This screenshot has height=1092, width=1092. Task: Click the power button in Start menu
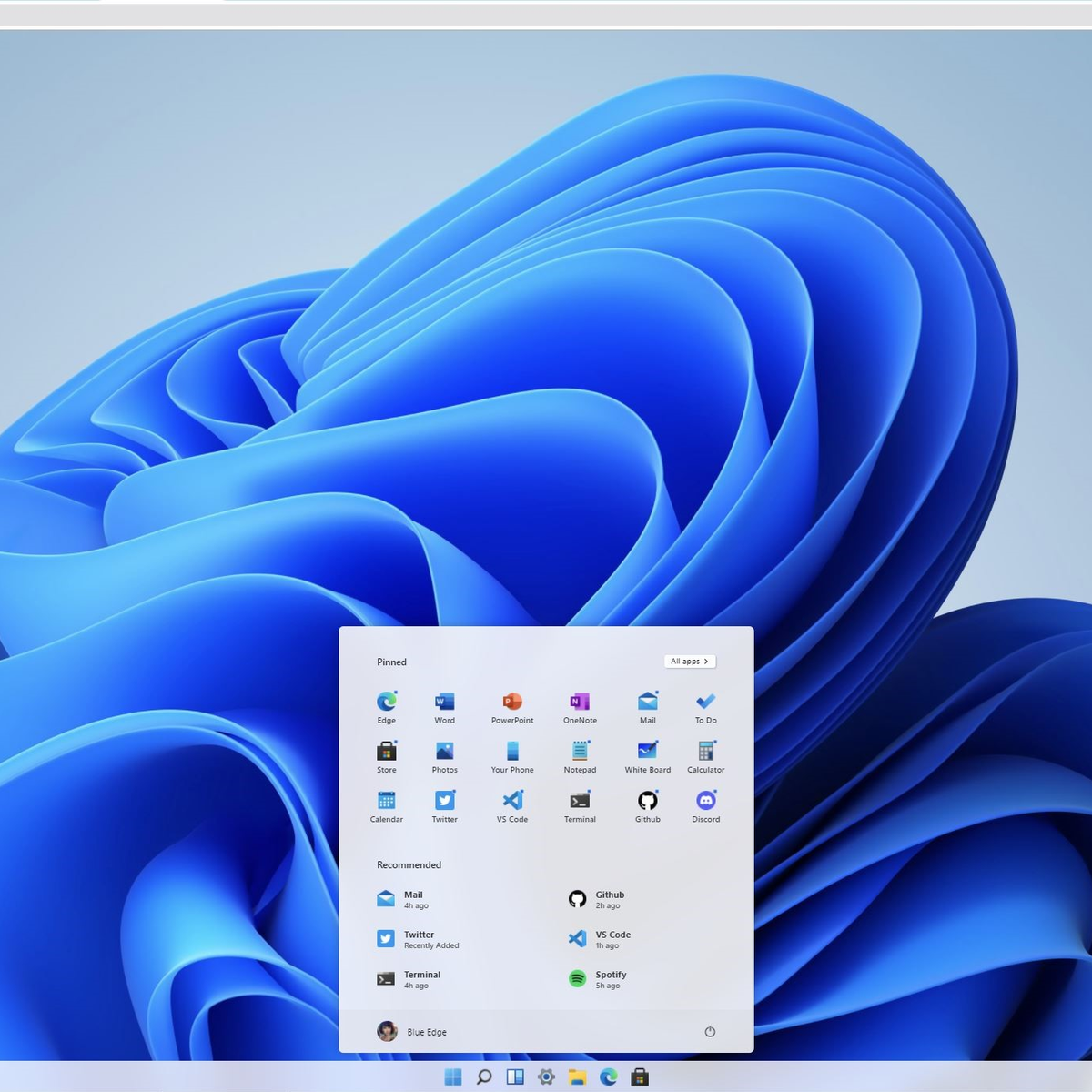pyautogui.click(x=710, y=1031)
